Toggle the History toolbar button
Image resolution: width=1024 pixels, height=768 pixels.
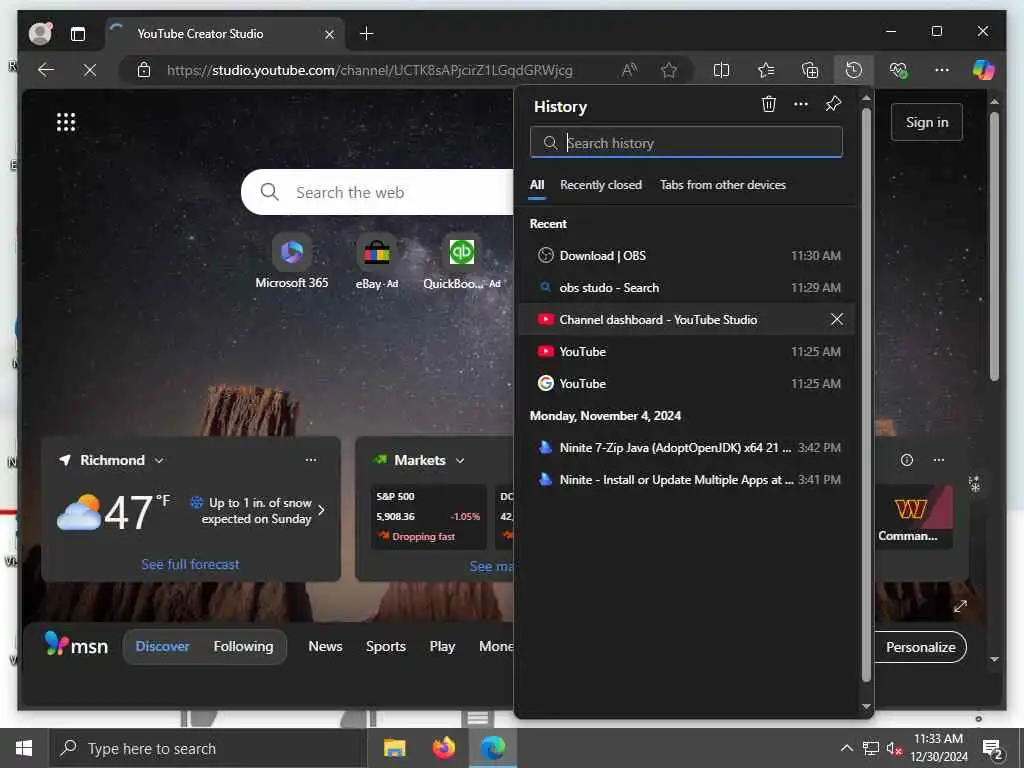click(x=854, y=70)
